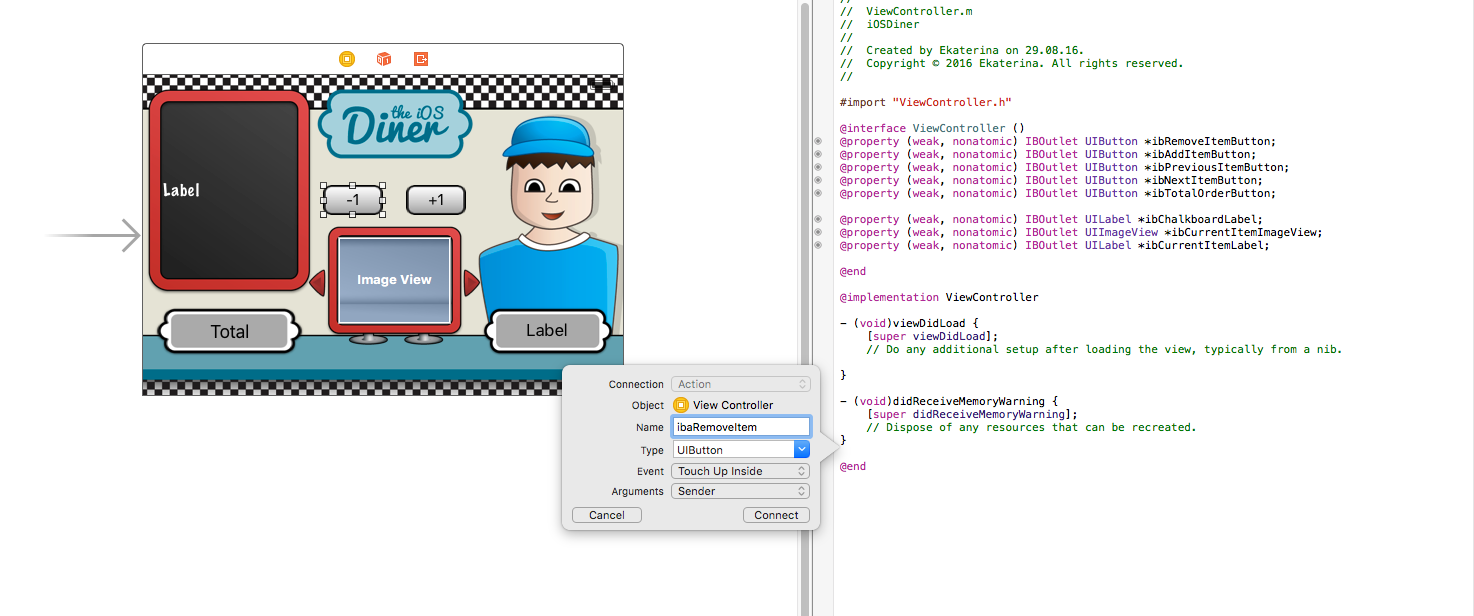Click outlet circle beside ibCurrentItemLabel property
The width and height of the screenshot is (1474, 616).
(x=818, y=246)
